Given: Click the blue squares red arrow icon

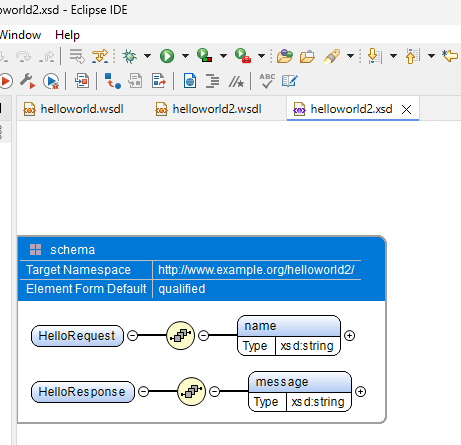Looking at the screenshot, I should coord(113,81).
